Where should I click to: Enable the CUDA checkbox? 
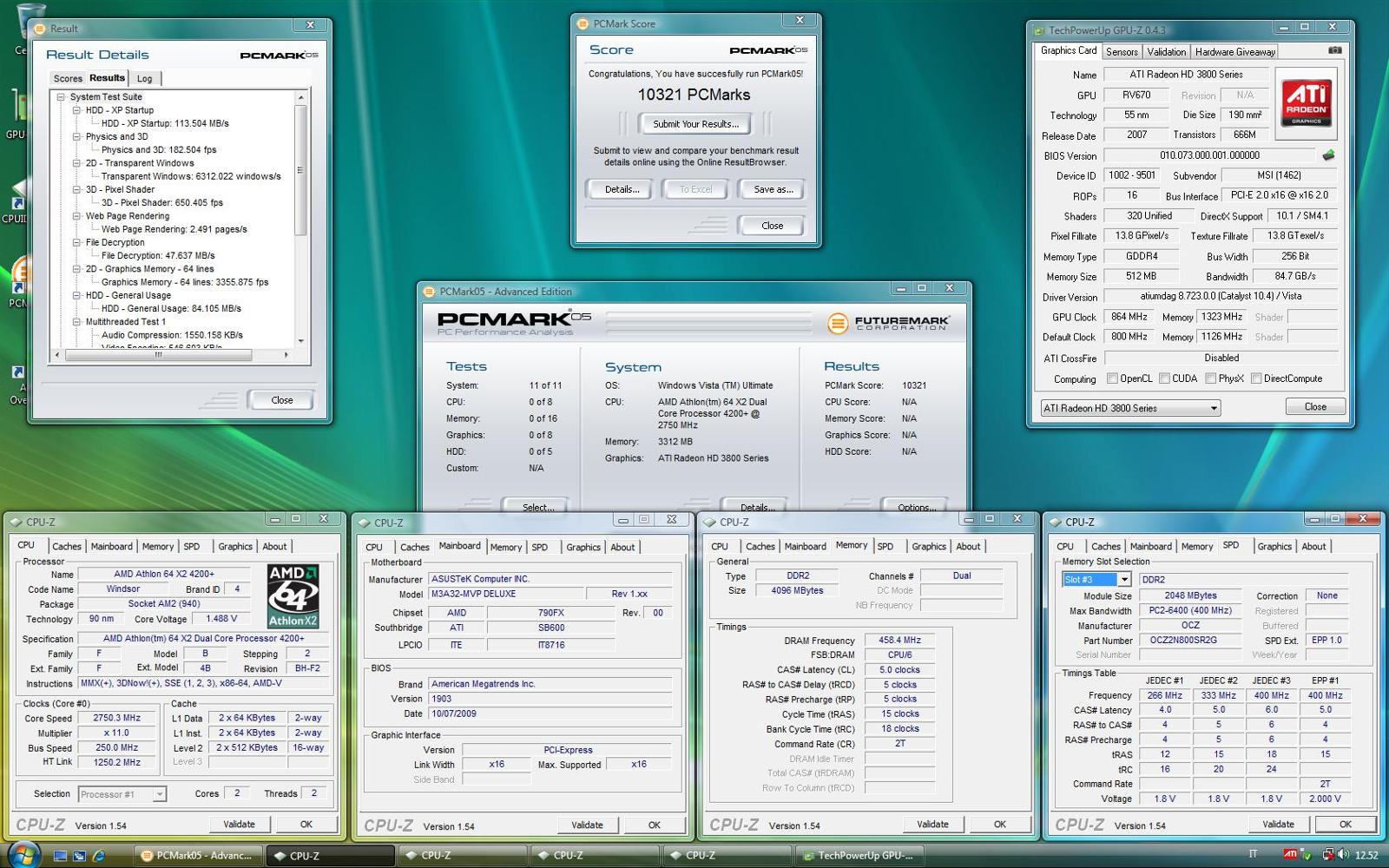click(1164, 378)
